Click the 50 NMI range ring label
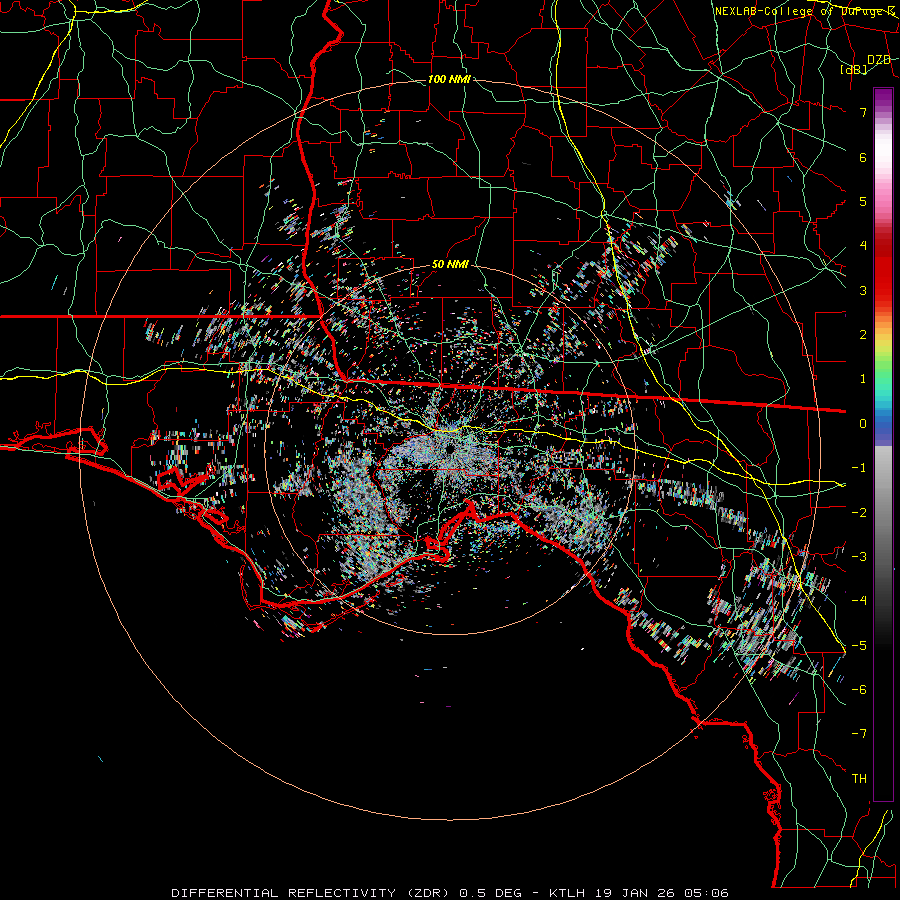The width and height of the screenshot is (900, 900). pos(450,264)
